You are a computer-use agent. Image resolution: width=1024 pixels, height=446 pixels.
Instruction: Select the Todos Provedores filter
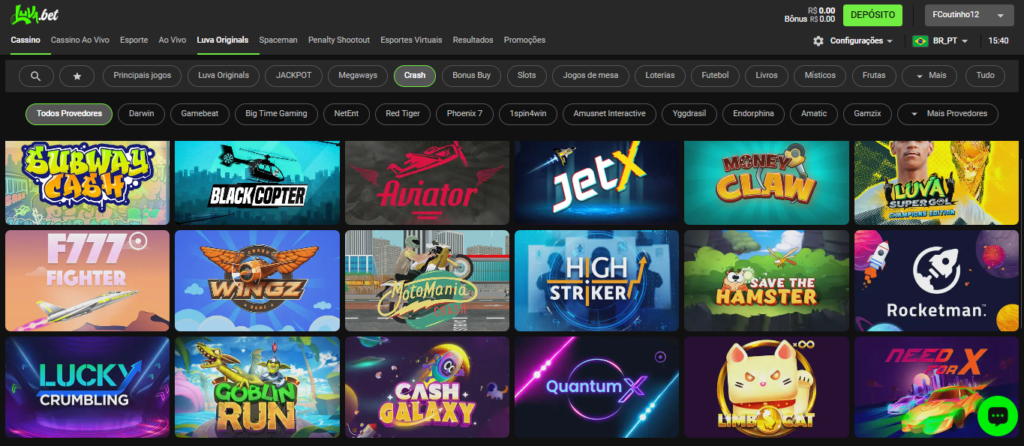pyautogui.click(x=69, y=114)
